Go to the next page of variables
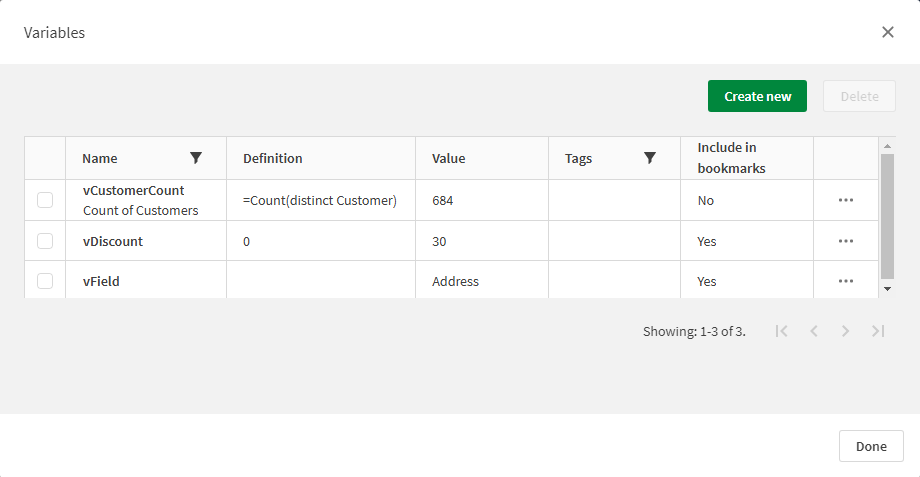Screen dimensions: 920x477 click(x=846, y=331)
